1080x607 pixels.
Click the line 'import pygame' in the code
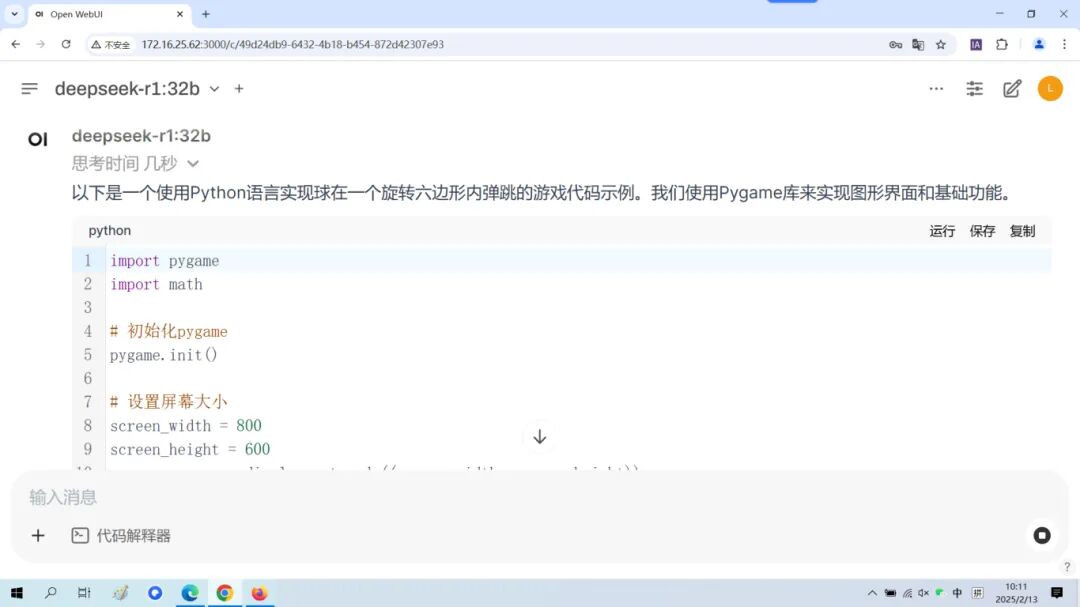(x=165, y=261)
